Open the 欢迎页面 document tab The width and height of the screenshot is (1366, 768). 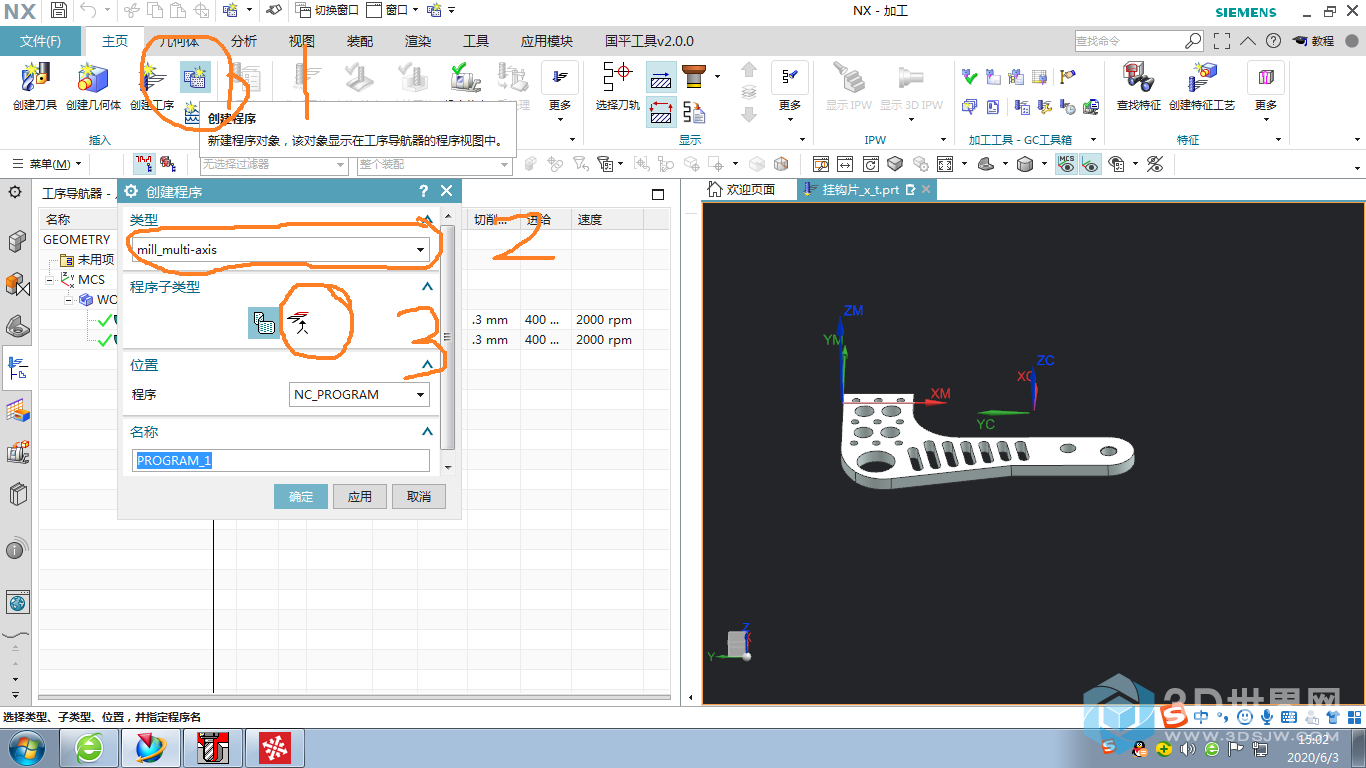[x=741, y=189]
